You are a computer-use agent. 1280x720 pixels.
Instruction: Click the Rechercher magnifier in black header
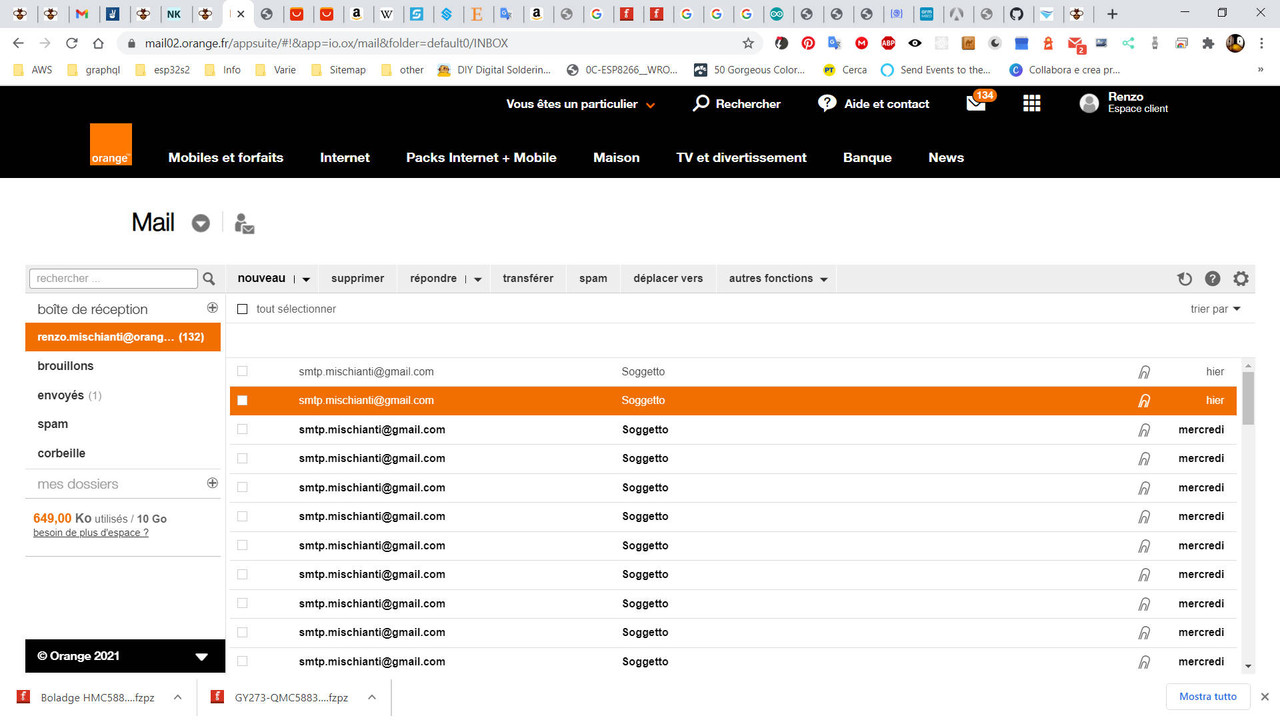pyautogui.click(x=701, y=103)
